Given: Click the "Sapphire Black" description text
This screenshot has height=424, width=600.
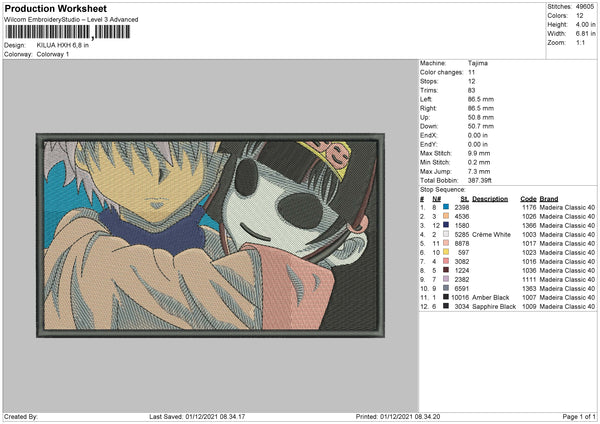Looking at the screenshot, I should click(494, 307).
